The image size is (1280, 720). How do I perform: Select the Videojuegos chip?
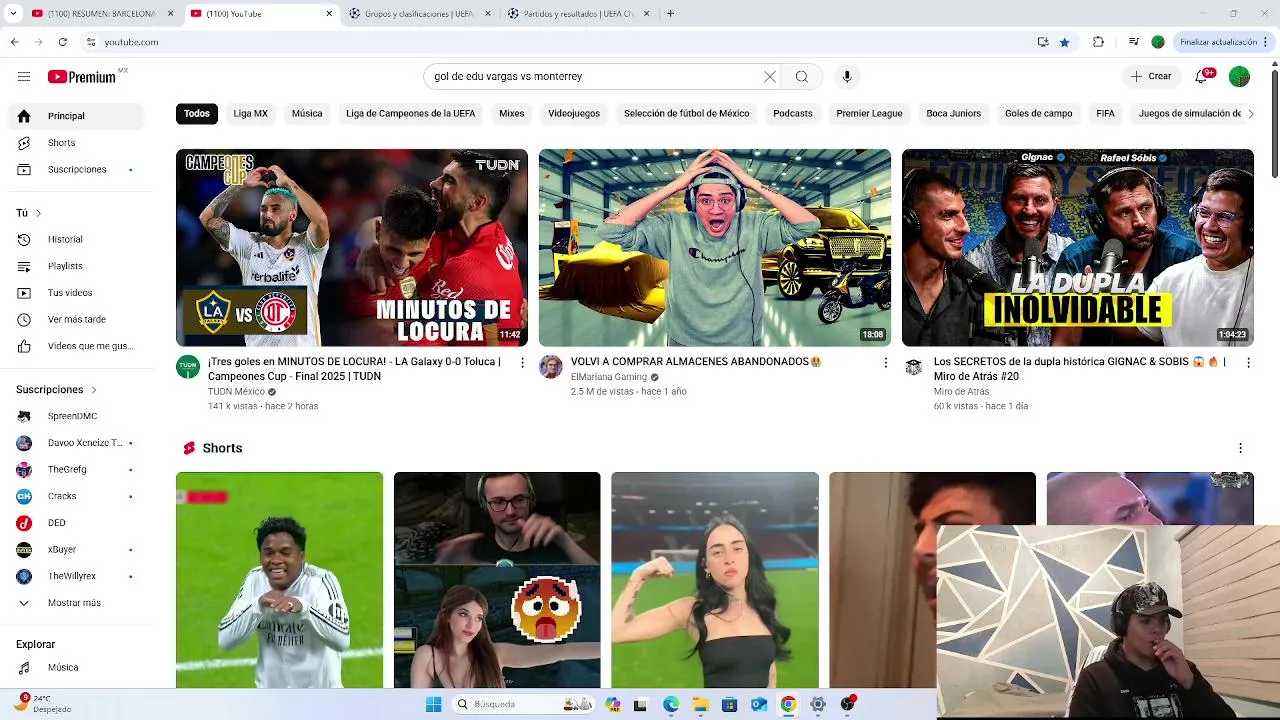(574, 114)
